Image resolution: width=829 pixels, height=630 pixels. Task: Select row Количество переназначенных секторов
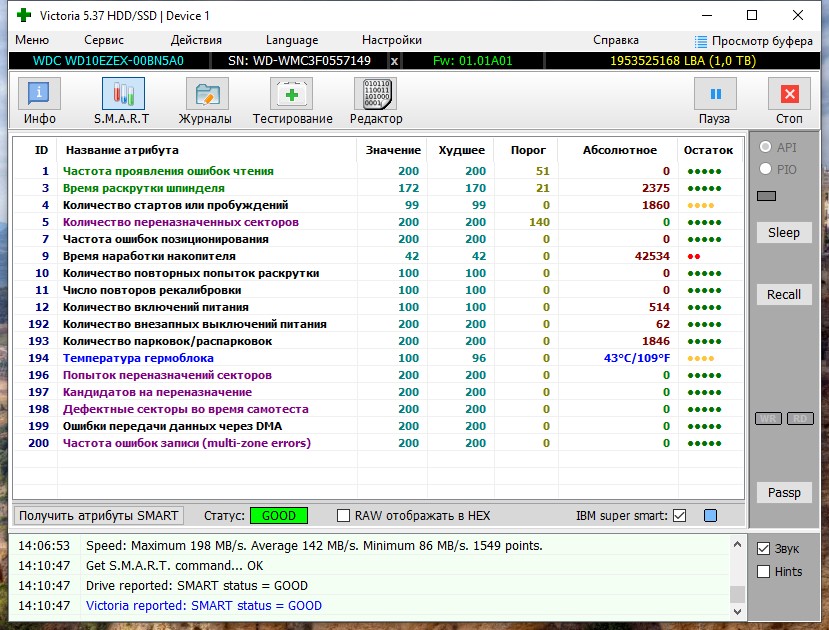(378, 222)
